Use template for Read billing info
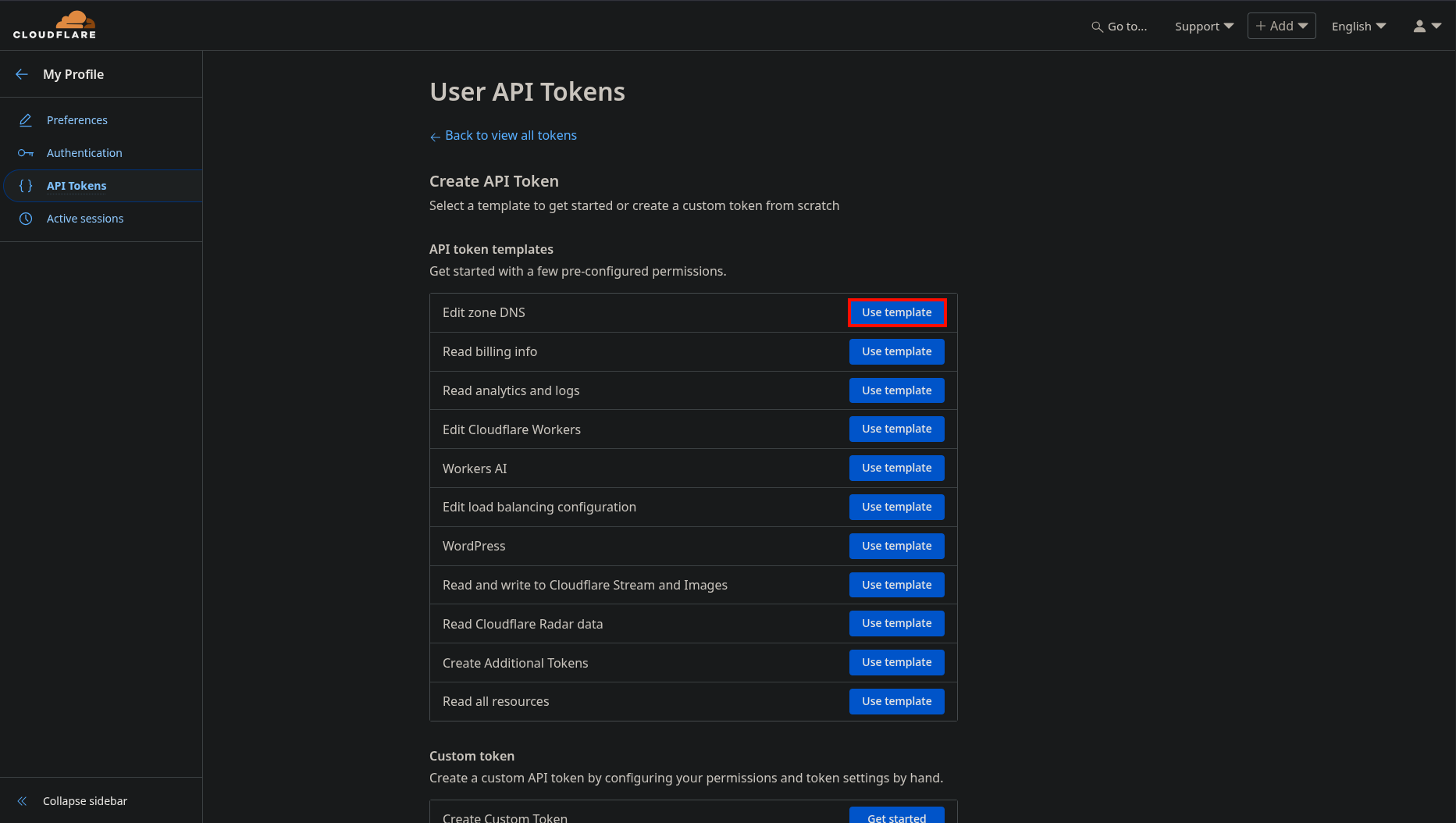 (x=896, y=351)
